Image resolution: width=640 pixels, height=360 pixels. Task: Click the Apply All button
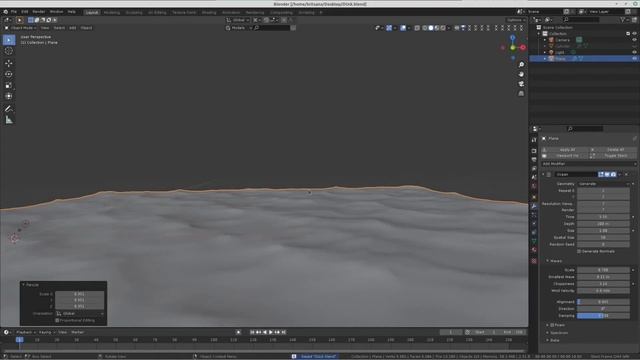coord(564,150)
